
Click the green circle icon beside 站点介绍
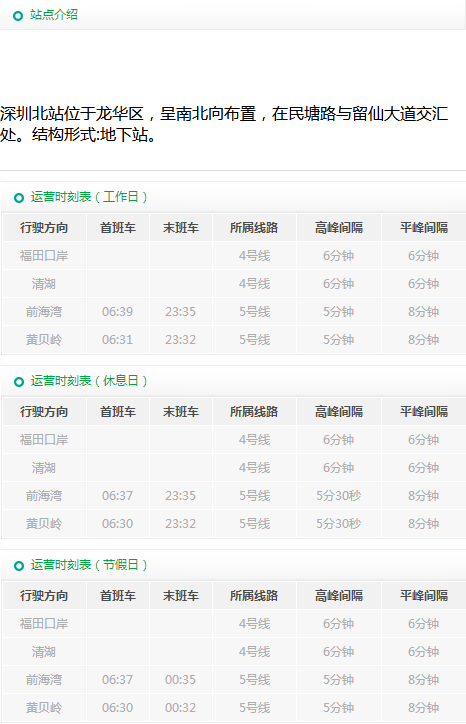coord(18,16)
